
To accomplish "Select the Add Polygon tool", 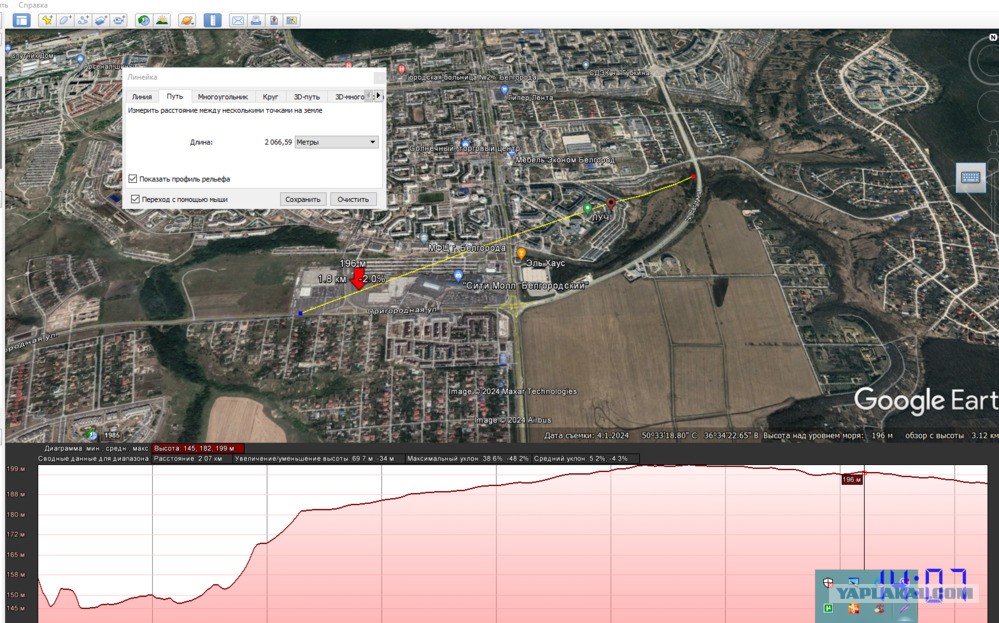I will [x=65, y=20].
